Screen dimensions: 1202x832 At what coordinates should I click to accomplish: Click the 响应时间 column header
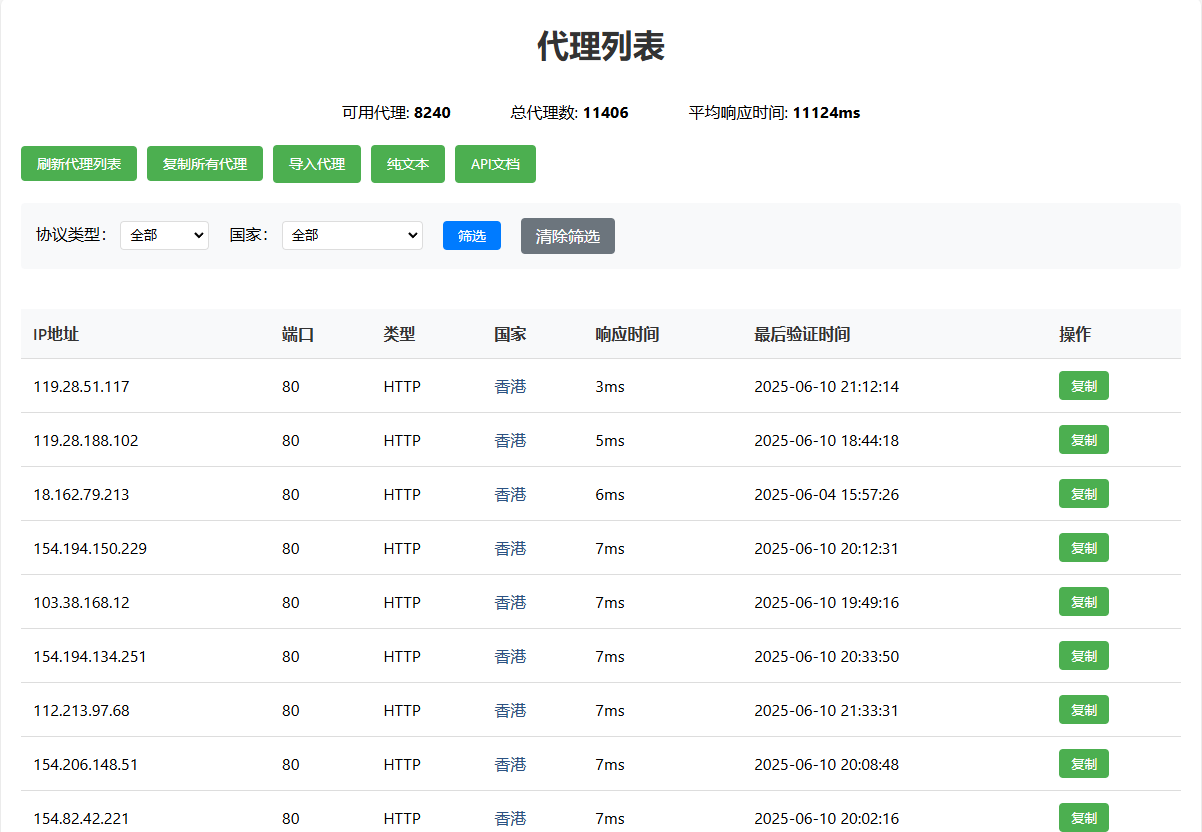pyautogui.click(x=624, y=334)
